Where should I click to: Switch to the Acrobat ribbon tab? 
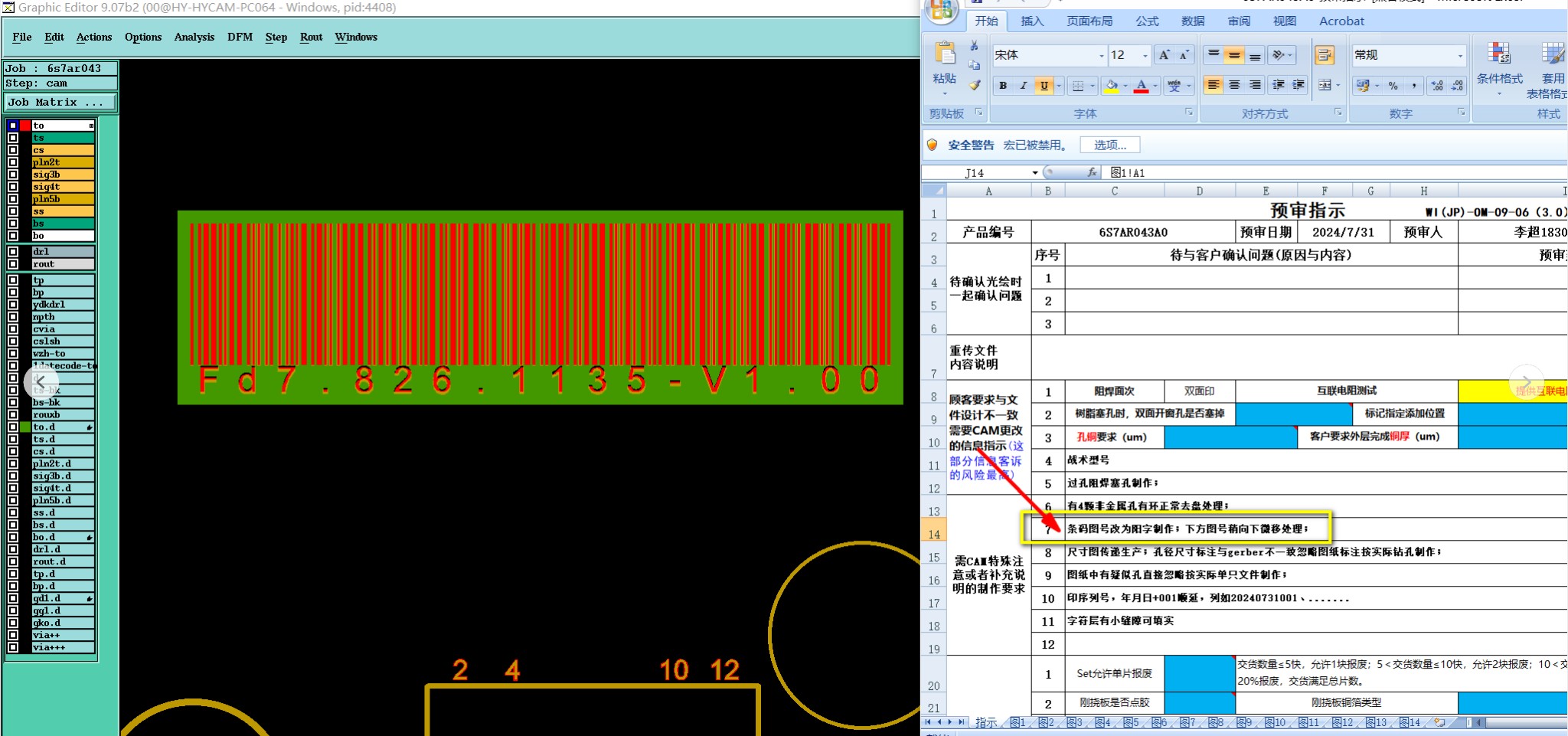pyautogui.click(x=1341, y=21)
